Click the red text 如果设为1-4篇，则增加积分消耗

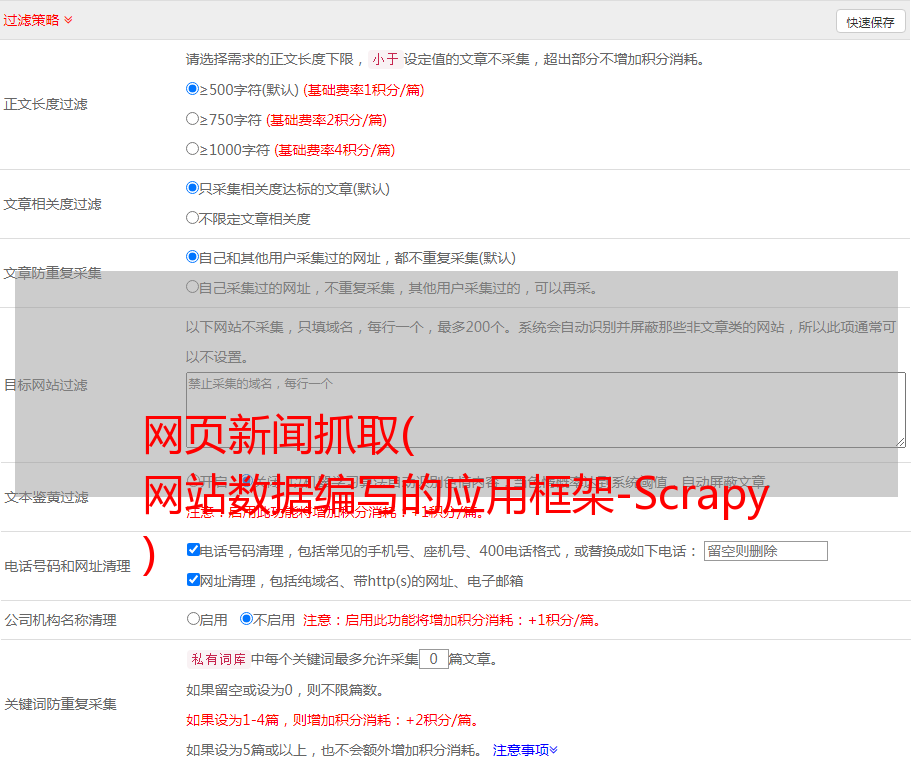(x=334, y=720)
